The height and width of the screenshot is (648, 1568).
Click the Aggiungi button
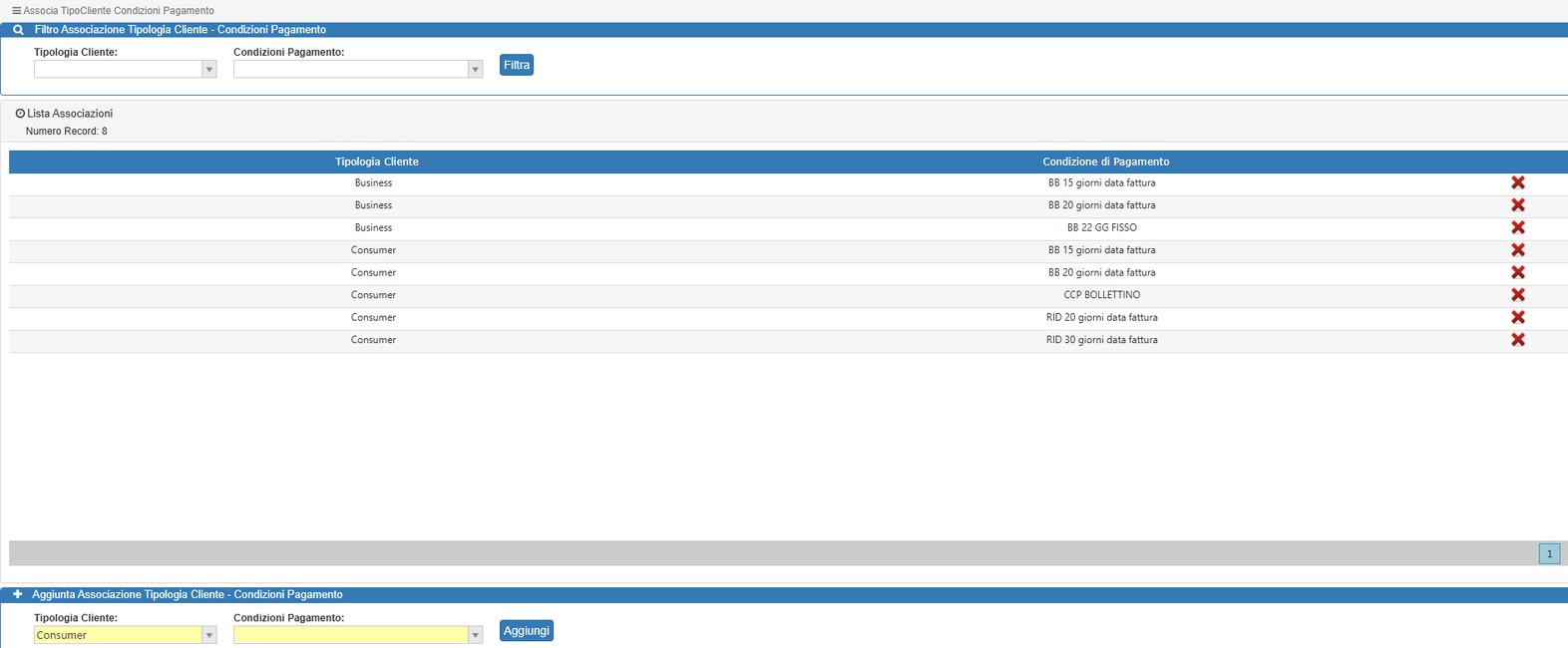[526, 631]
